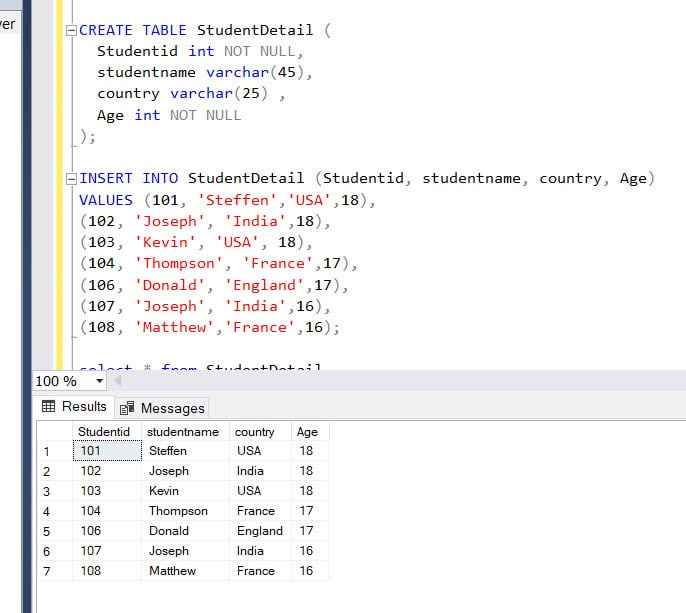The image size is (686, 613).
Task: Select the cell with Studentid 107
Action: (x=107, y=551)
